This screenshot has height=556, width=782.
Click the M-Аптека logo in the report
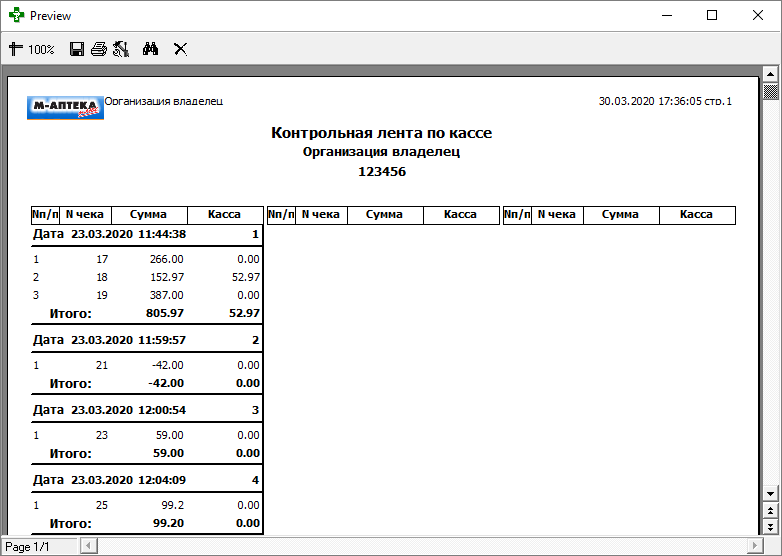[65, 107]
